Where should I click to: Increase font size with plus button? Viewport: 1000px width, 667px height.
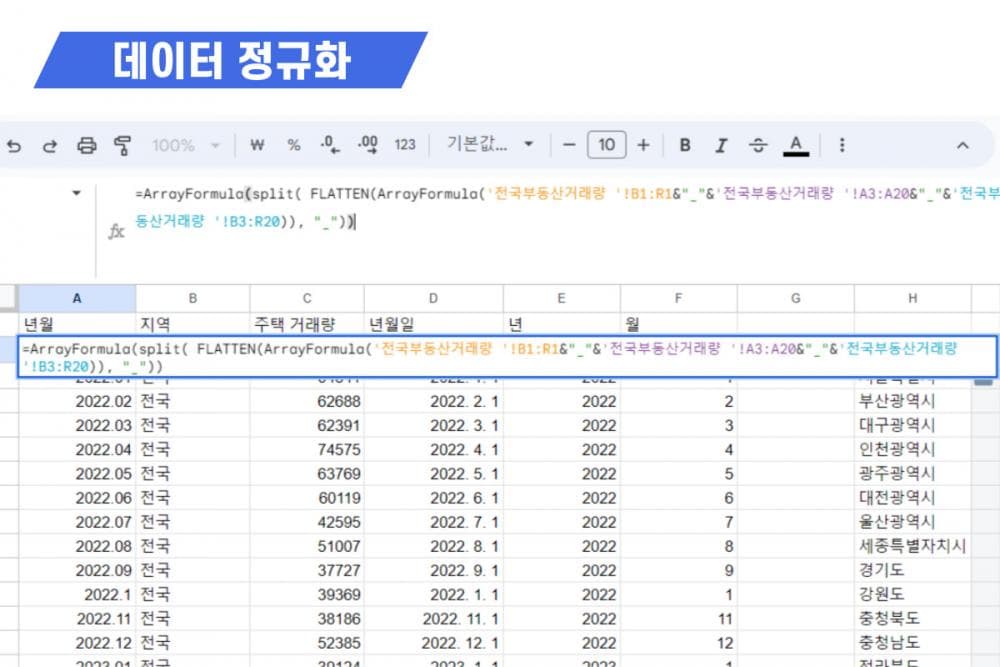[643, 145]
